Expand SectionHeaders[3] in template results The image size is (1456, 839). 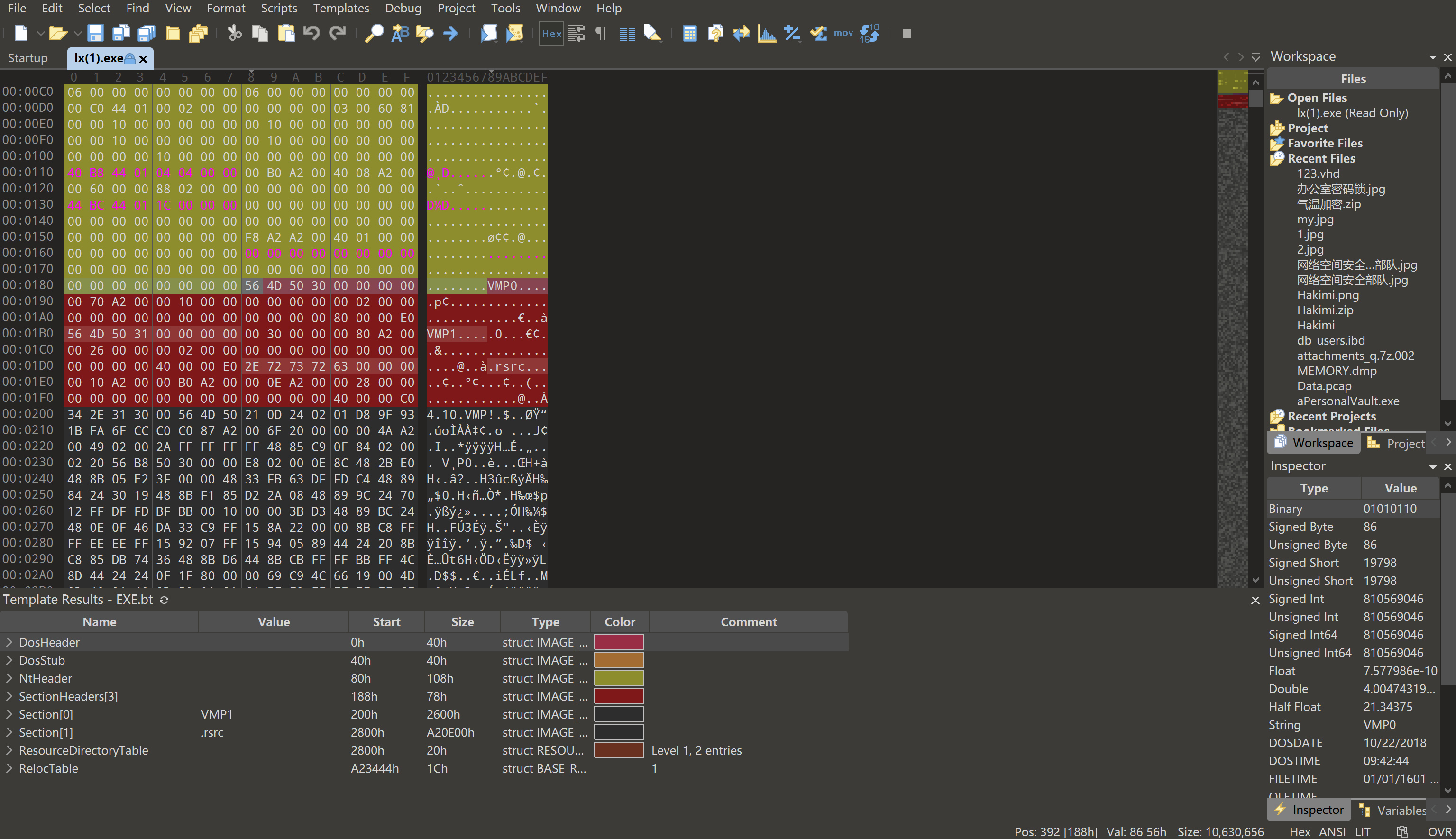click(9, 696)
